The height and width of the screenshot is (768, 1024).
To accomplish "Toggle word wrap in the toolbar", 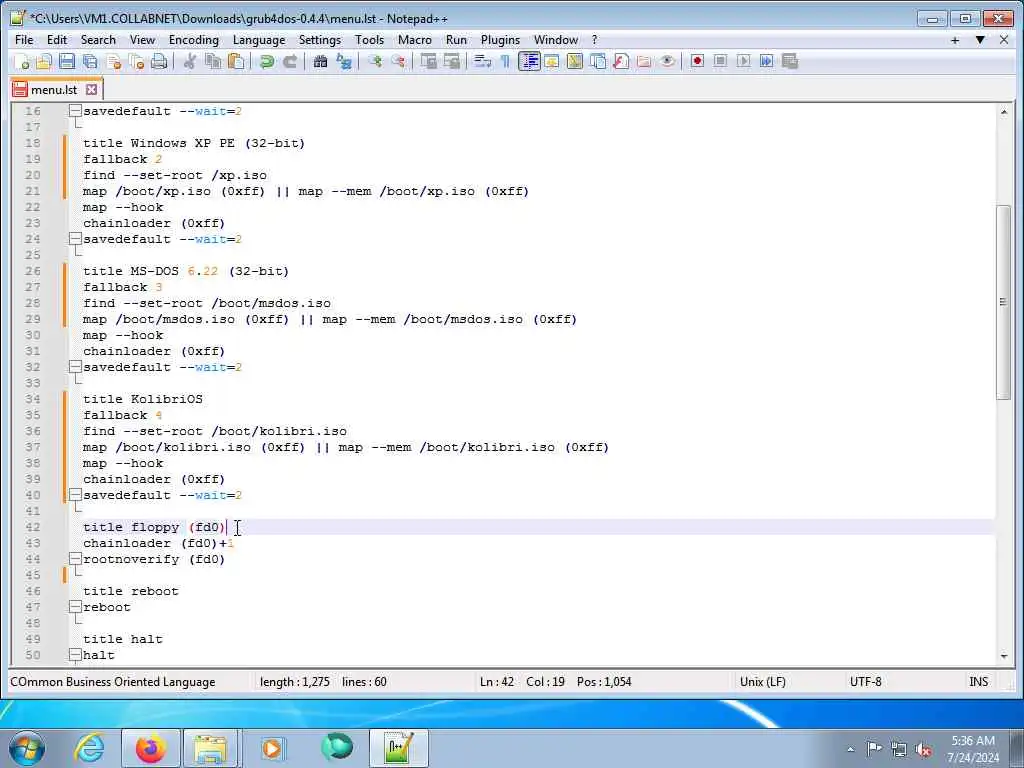I will click(x=482, y=61).
